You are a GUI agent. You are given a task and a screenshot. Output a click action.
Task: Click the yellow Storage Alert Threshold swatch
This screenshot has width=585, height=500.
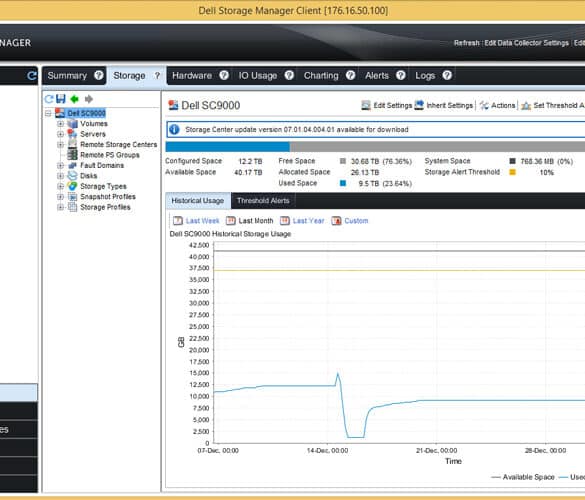click(513, 172)
